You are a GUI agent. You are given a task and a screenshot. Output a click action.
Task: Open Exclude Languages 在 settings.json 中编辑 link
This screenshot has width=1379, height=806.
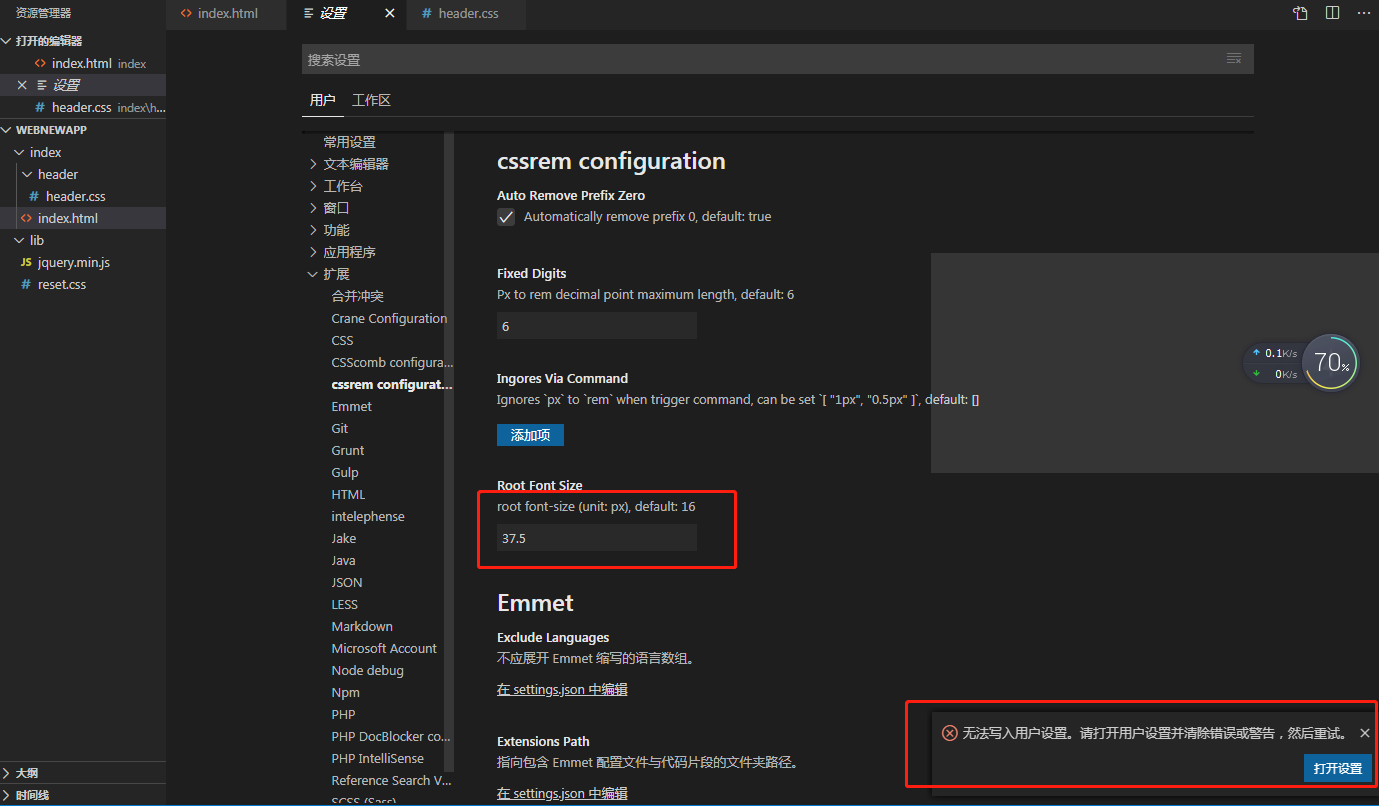[562, 690]
